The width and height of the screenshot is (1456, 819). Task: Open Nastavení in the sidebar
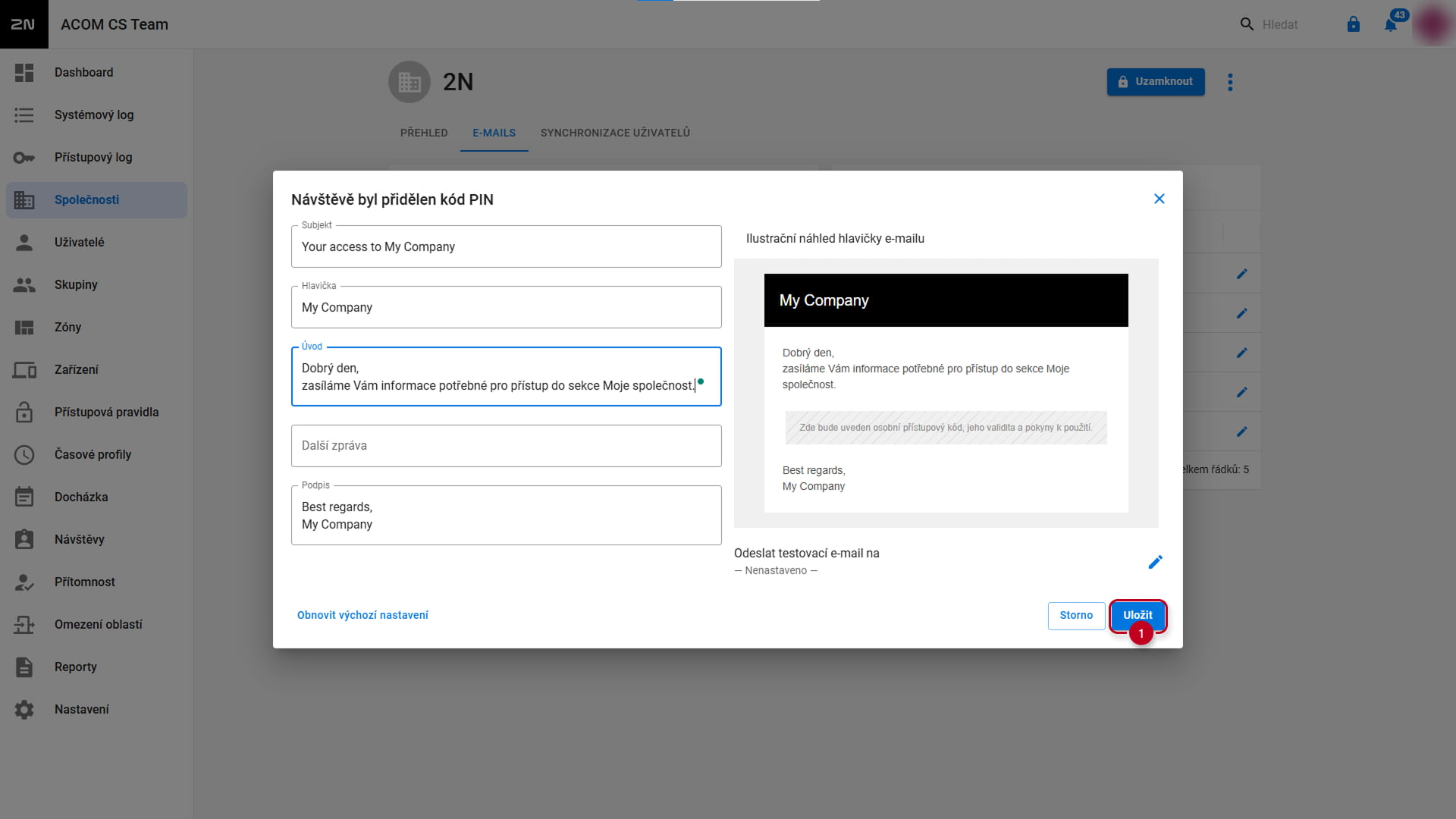coord(96,710)
